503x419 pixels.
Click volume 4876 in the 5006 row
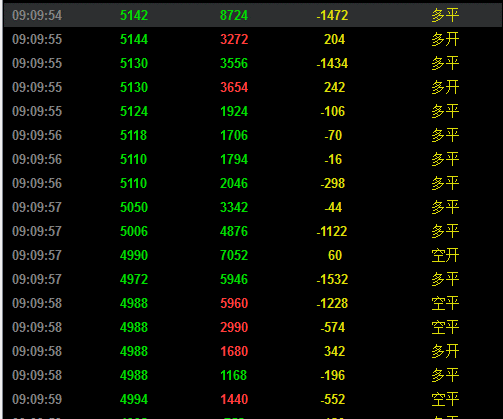tap(234, 231)
